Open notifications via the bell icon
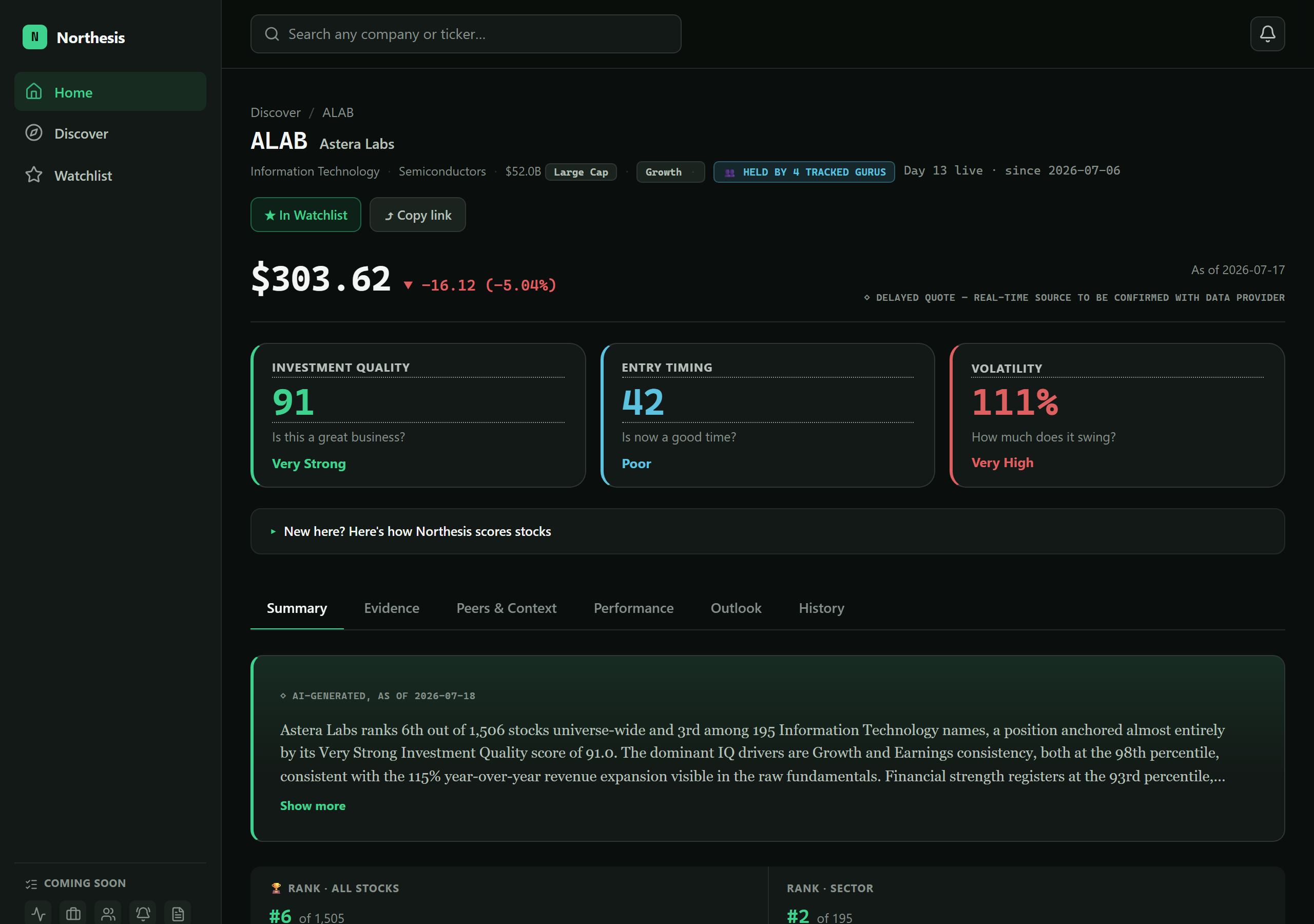This screenshot has height=924, width=1314. click(1267, 34)
